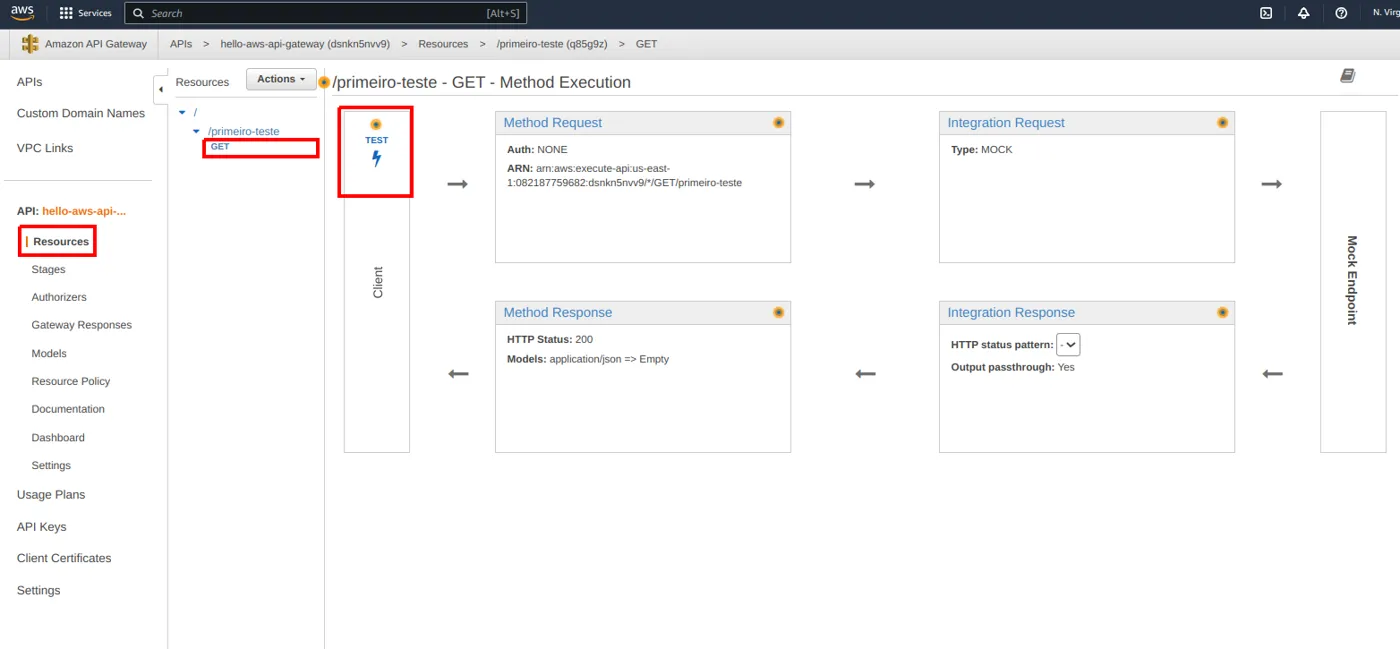The width and height of the screenshot is (1400, 649).
Task: Go to Resources section
Action: click(61, 242)
